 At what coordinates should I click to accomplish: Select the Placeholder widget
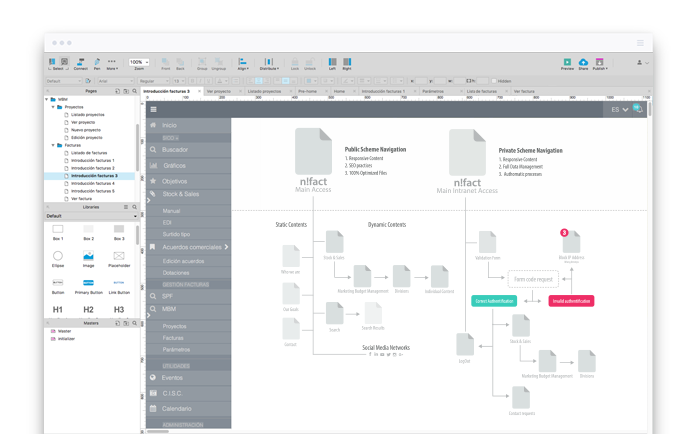point(119,259)
